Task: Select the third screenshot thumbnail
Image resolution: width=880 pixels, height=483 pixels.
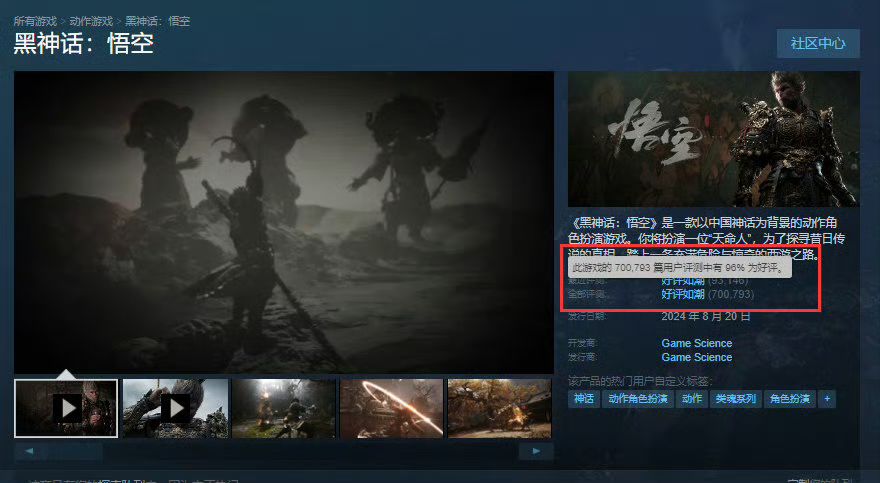Action: point(284,408)
